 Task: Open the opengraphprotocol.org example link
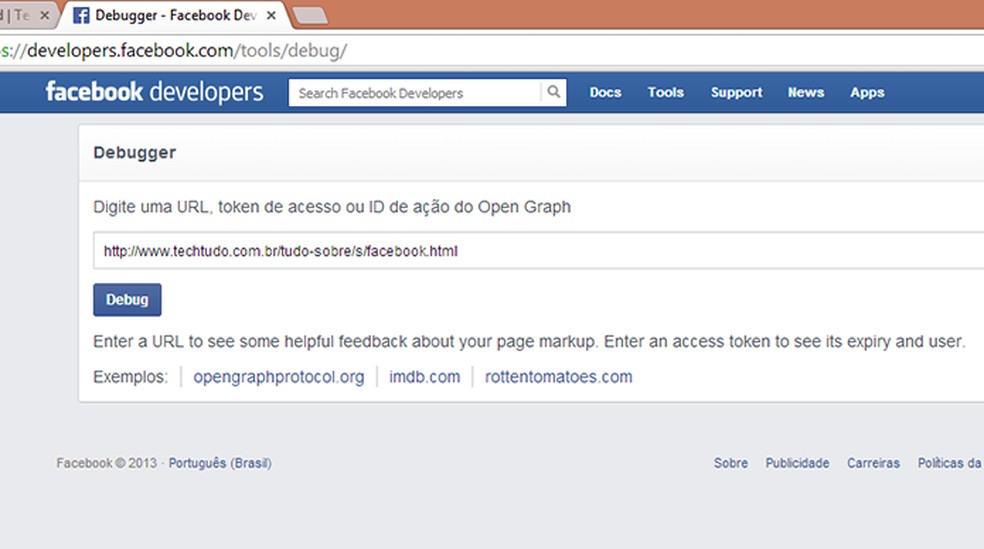tap(278, 377)
